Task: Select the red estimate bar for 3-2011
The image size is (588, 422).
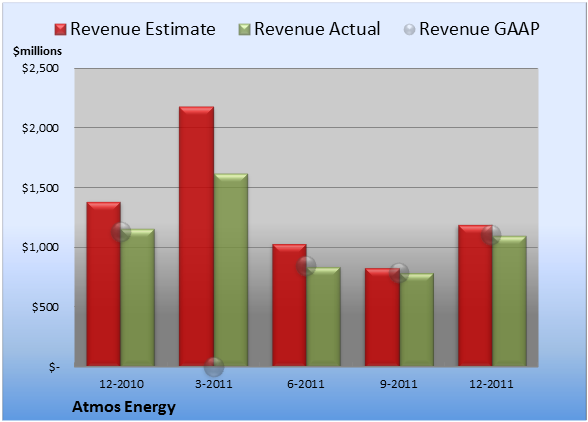Action: (x=196, y=236)
